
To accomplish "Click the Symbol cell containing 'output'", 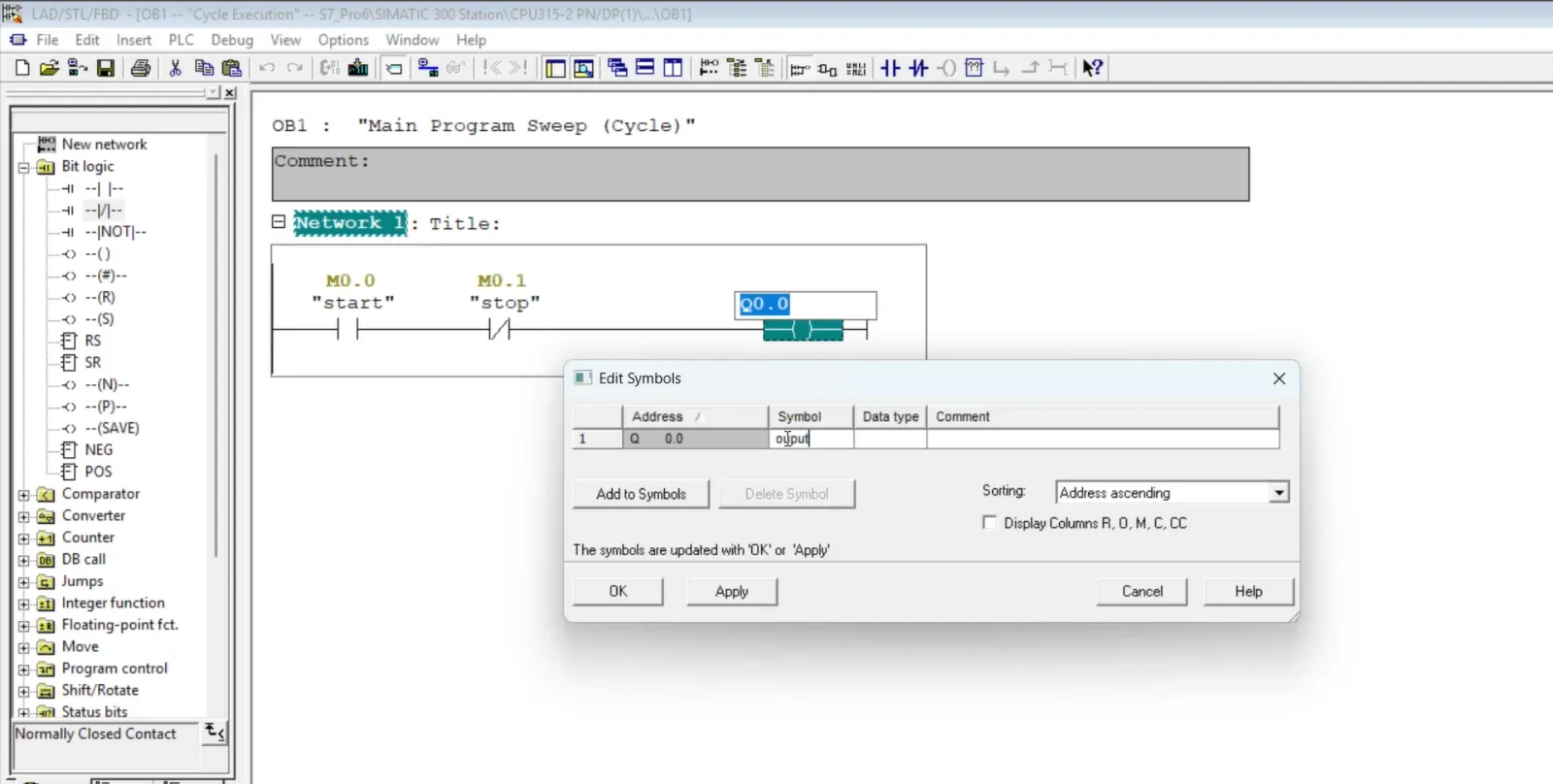I will tap(810, 439).
